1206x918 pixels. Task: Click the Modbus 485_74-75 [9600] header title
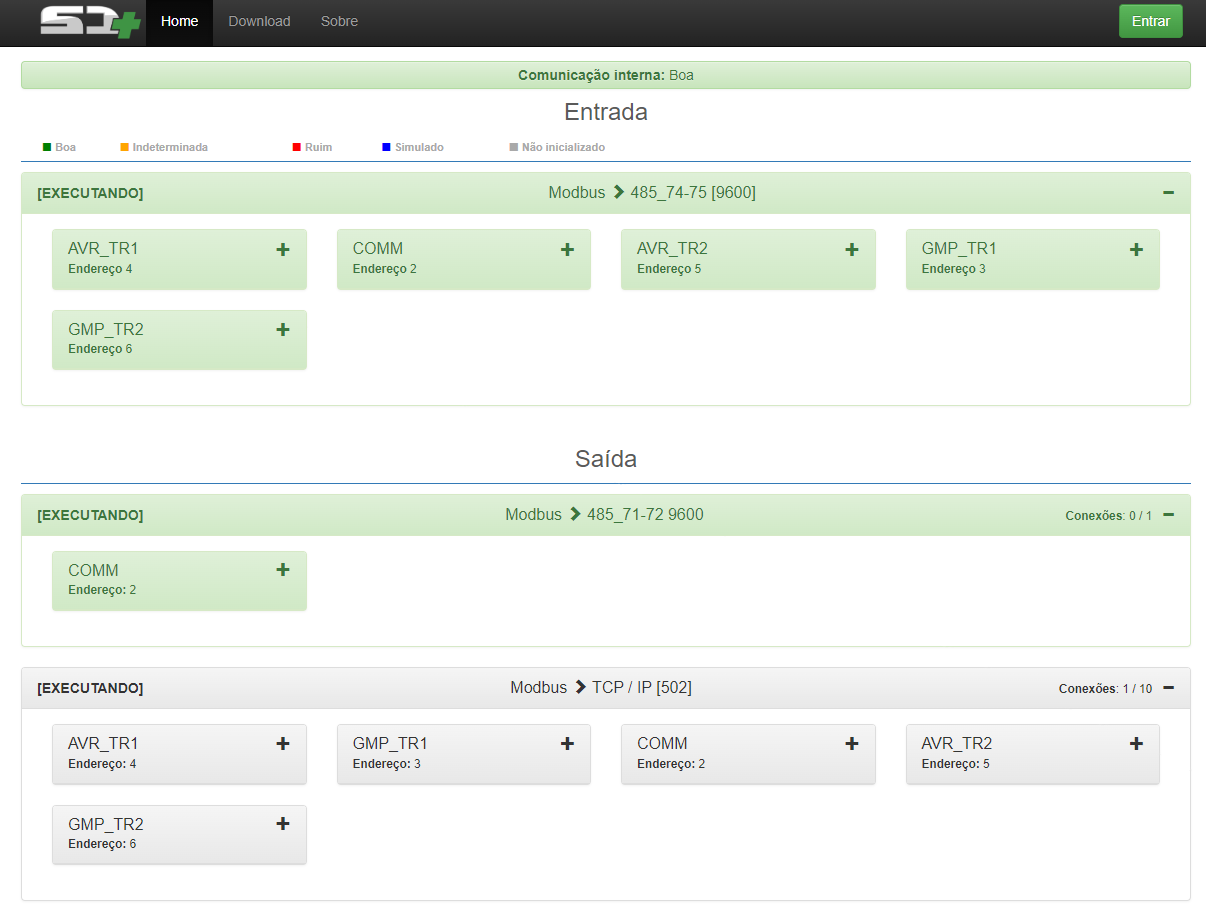coord(652,192)
